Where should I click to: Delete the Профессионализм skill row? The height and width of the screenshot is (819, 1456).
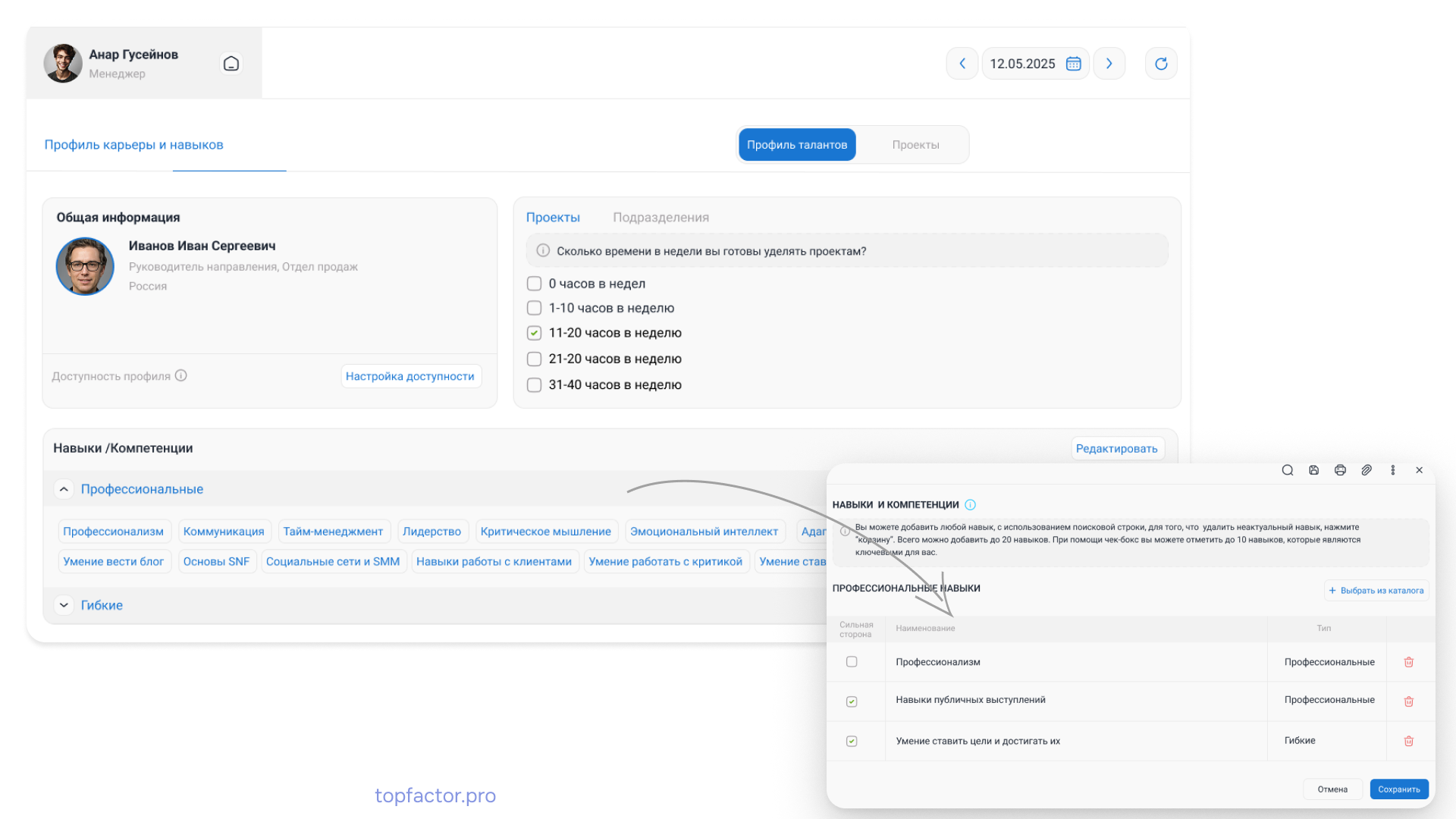1409,662
